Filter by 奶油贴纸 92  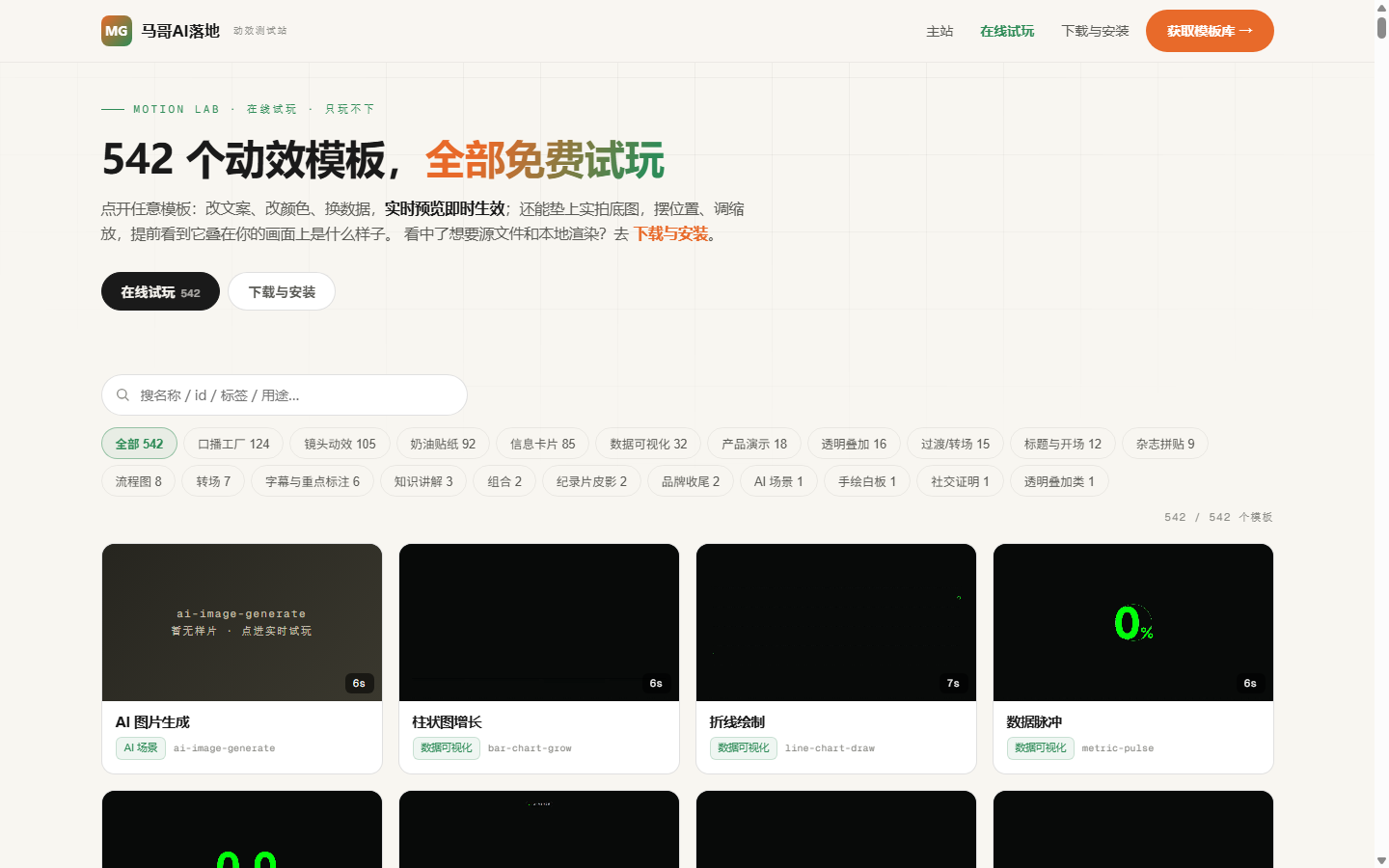coord(443,444)
